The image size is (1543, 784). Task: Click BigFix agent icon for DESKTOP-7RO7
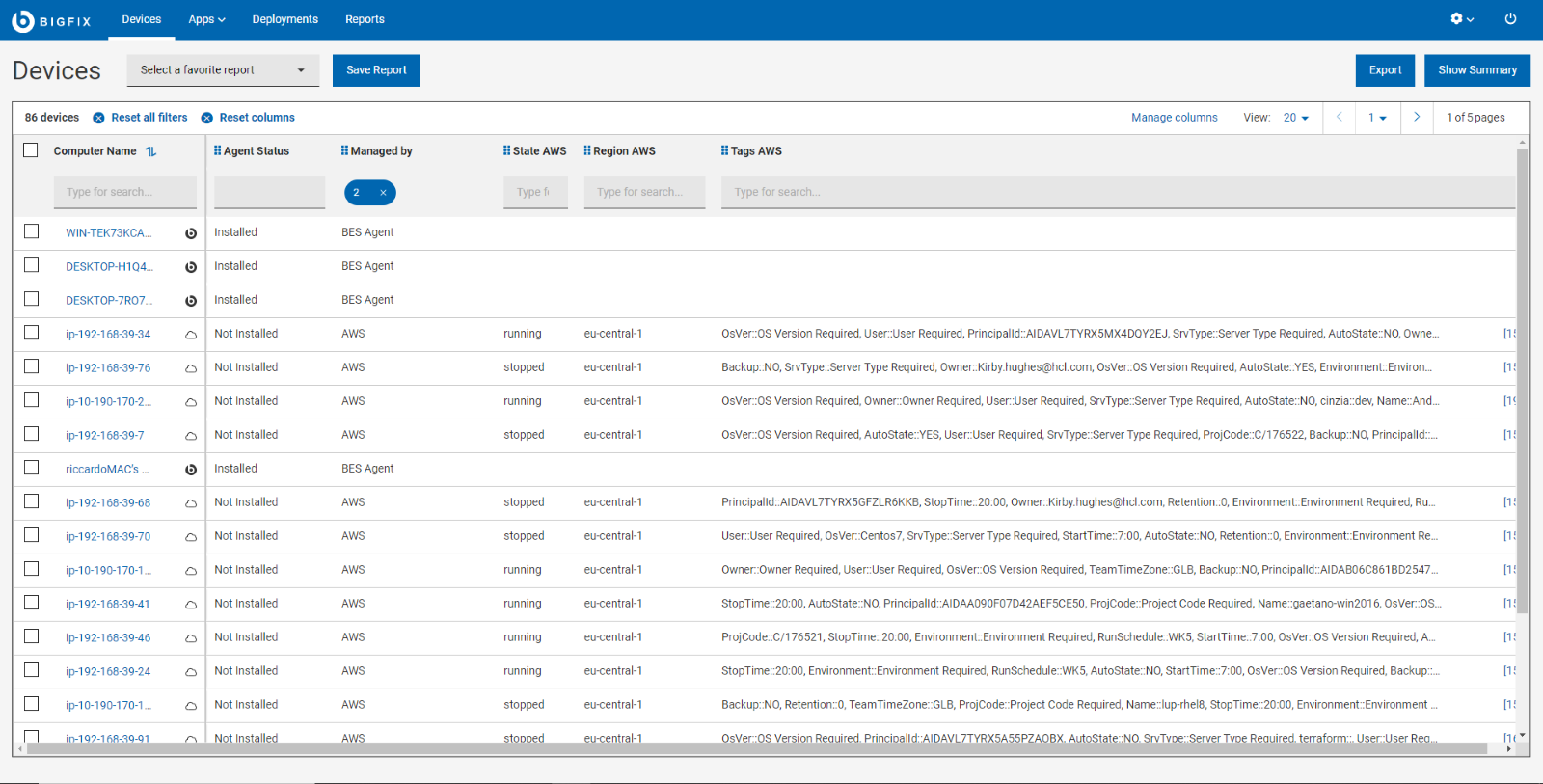(191, 301)
